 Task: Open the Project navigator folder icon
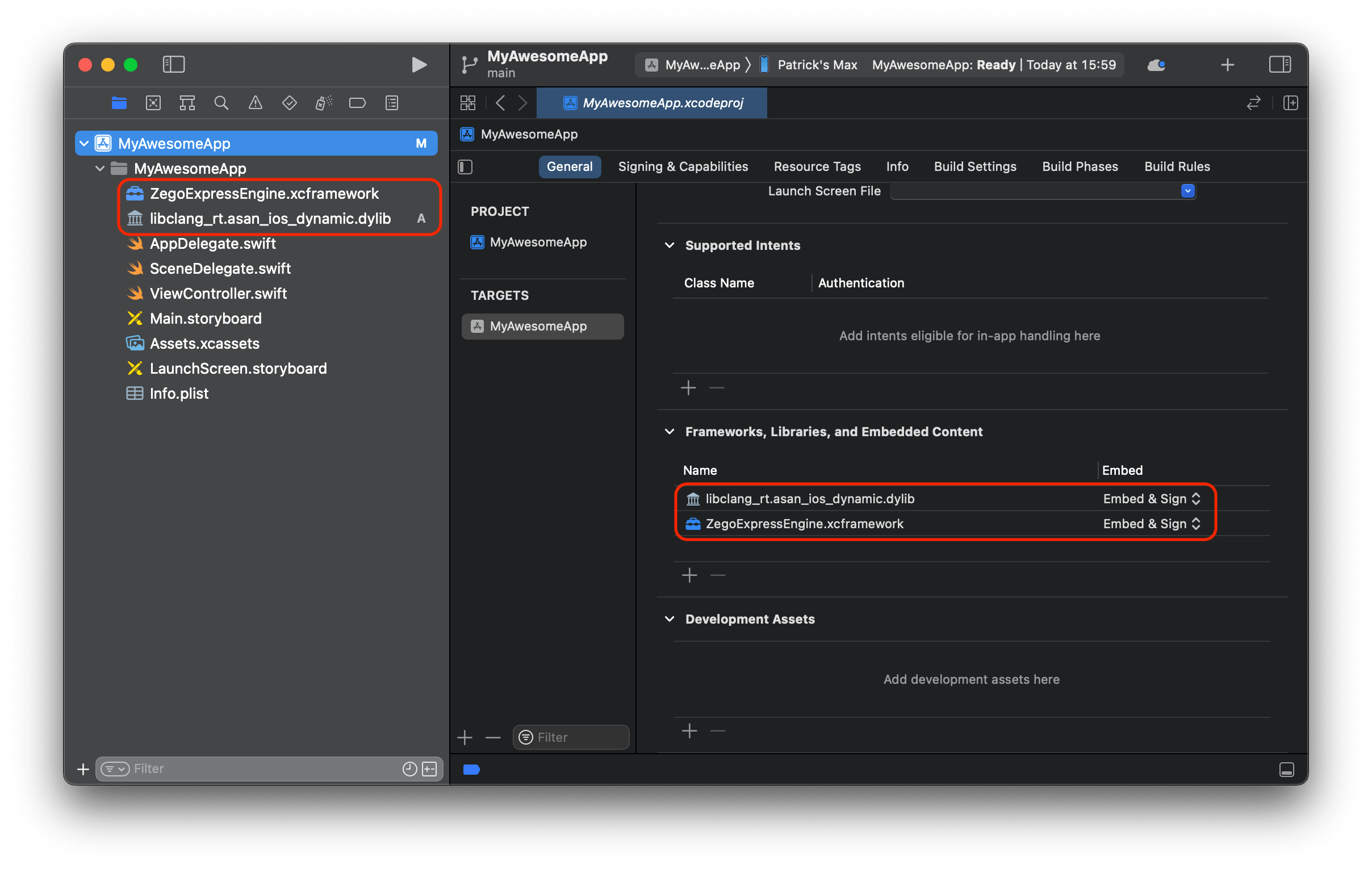pyautogui.click(x=119, y=103)
